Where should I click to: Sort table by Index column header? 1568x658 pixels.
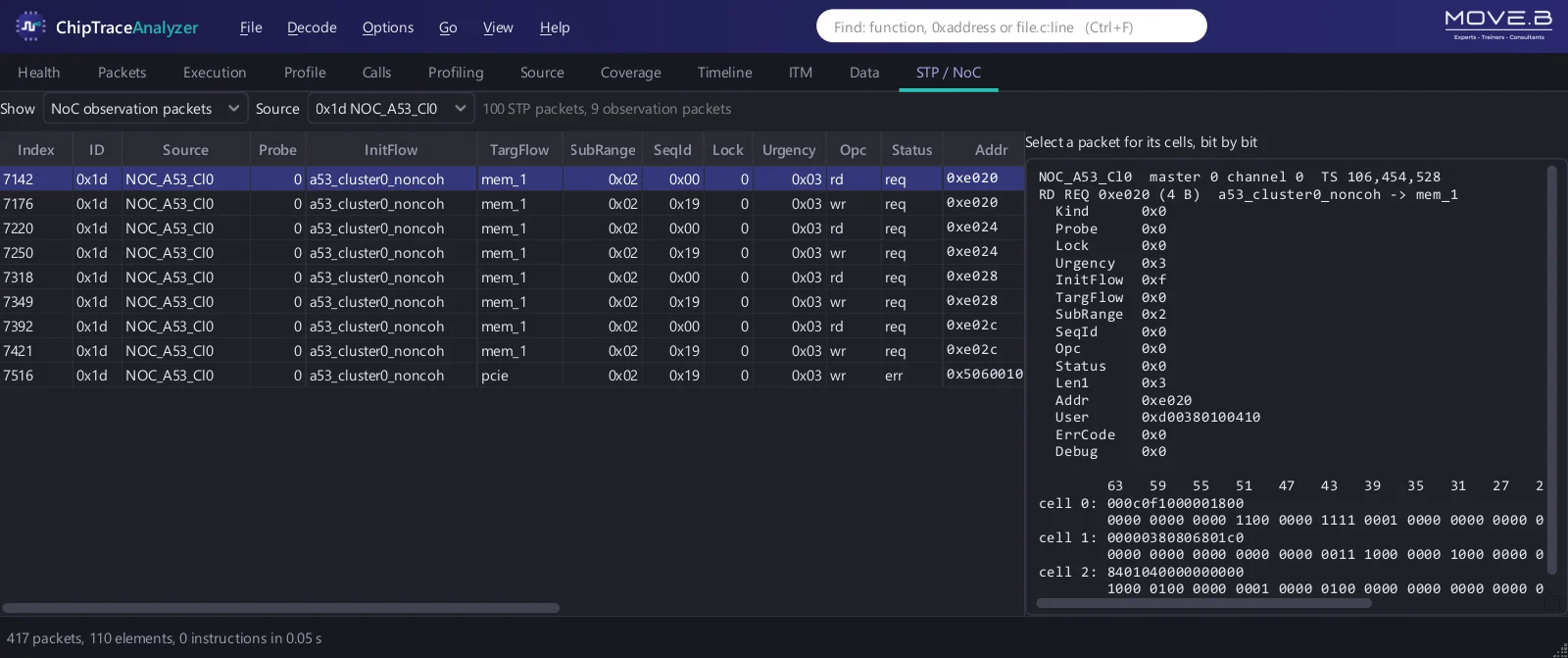(36, 150)
